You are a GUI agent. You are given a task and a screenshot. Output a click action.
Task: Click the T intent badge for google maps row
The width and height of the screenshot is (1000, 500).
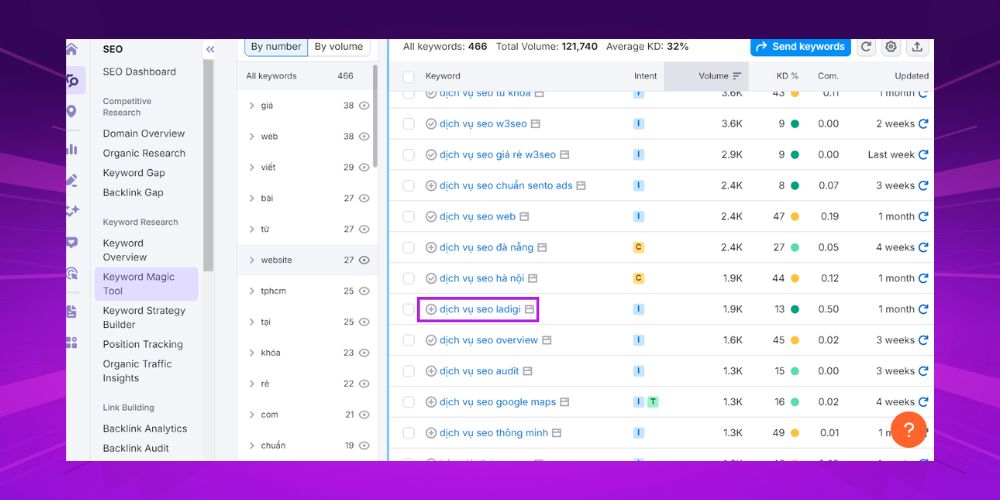(652, 402)
